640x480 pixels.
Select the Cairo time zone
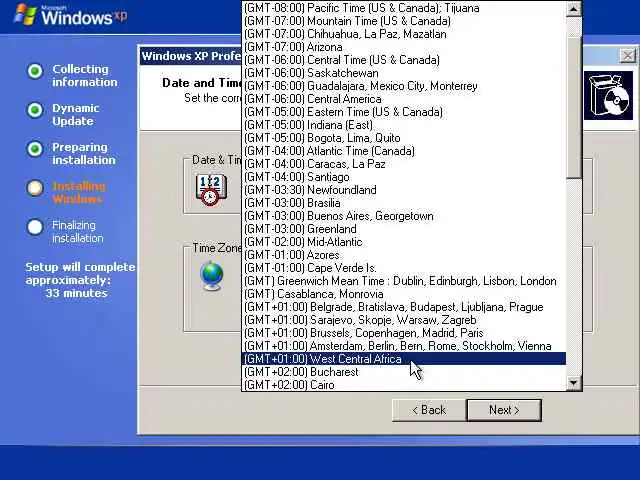404,385
